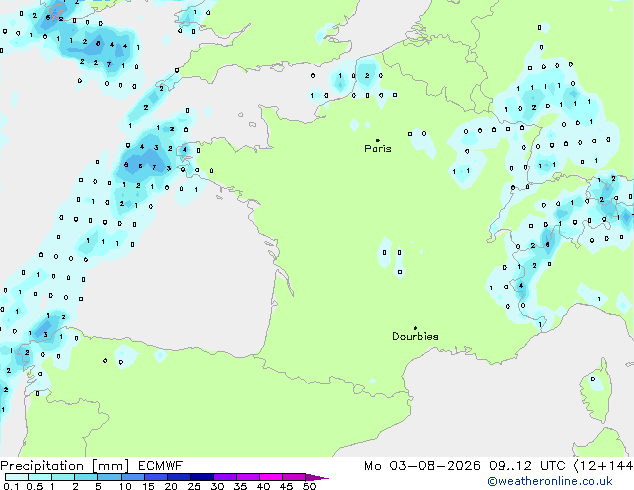Click the Paris city label
This screenshot has height=490, width=634.
tap(378, 149)
